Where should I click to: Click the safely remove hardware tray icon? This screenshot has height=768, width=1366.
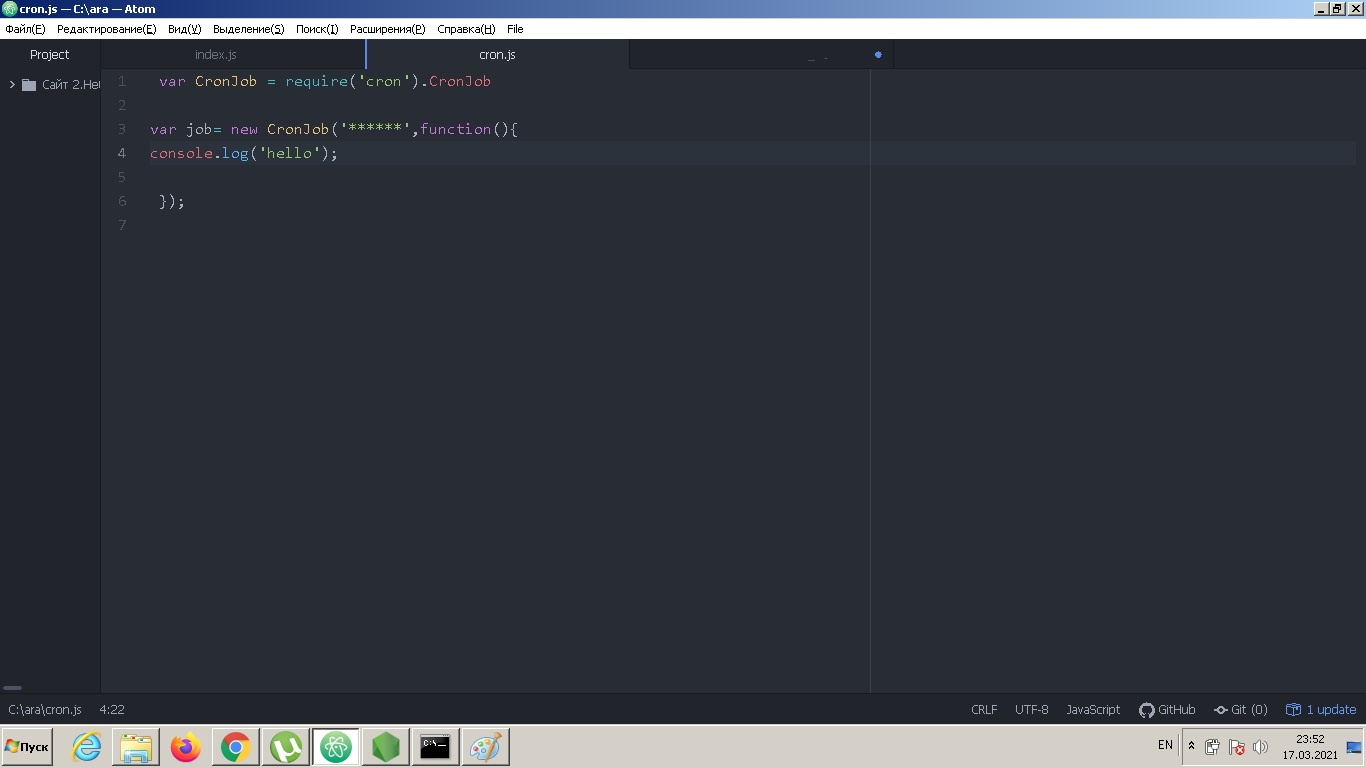pyautogui.click(x=1212, y=747)
